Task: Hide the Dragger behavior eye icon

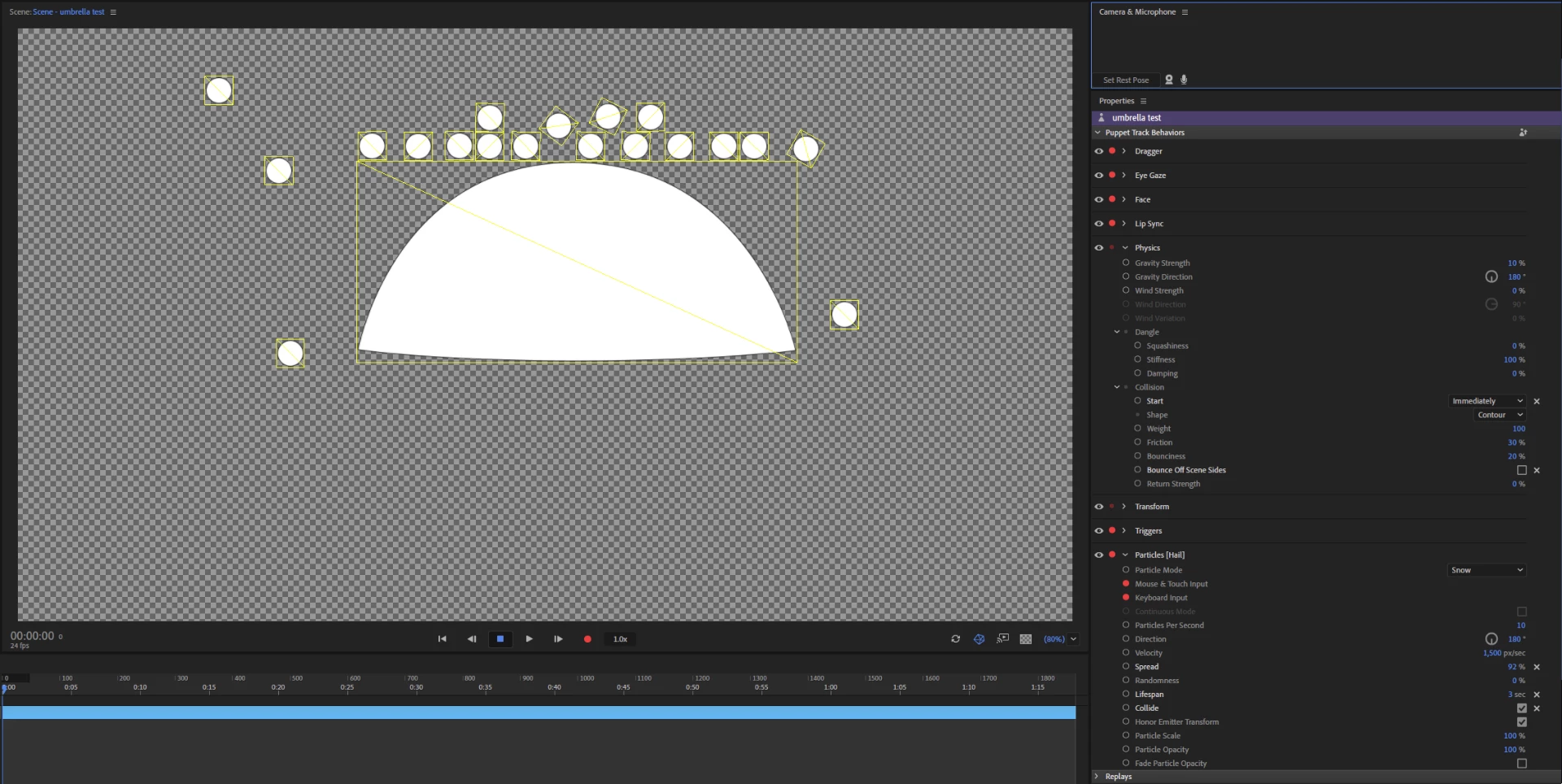Action: 1099,151
